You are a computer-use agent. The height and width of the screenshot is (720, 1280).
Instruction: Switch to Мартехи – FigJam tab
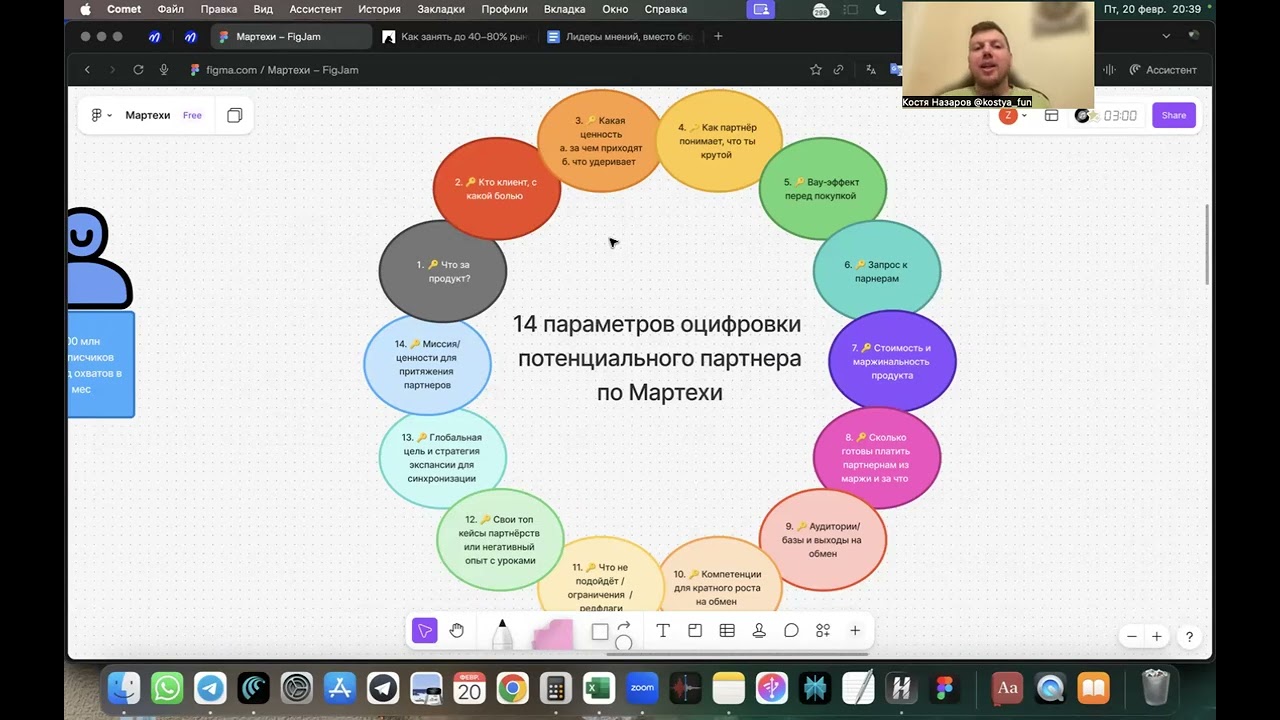coord(290,37)
